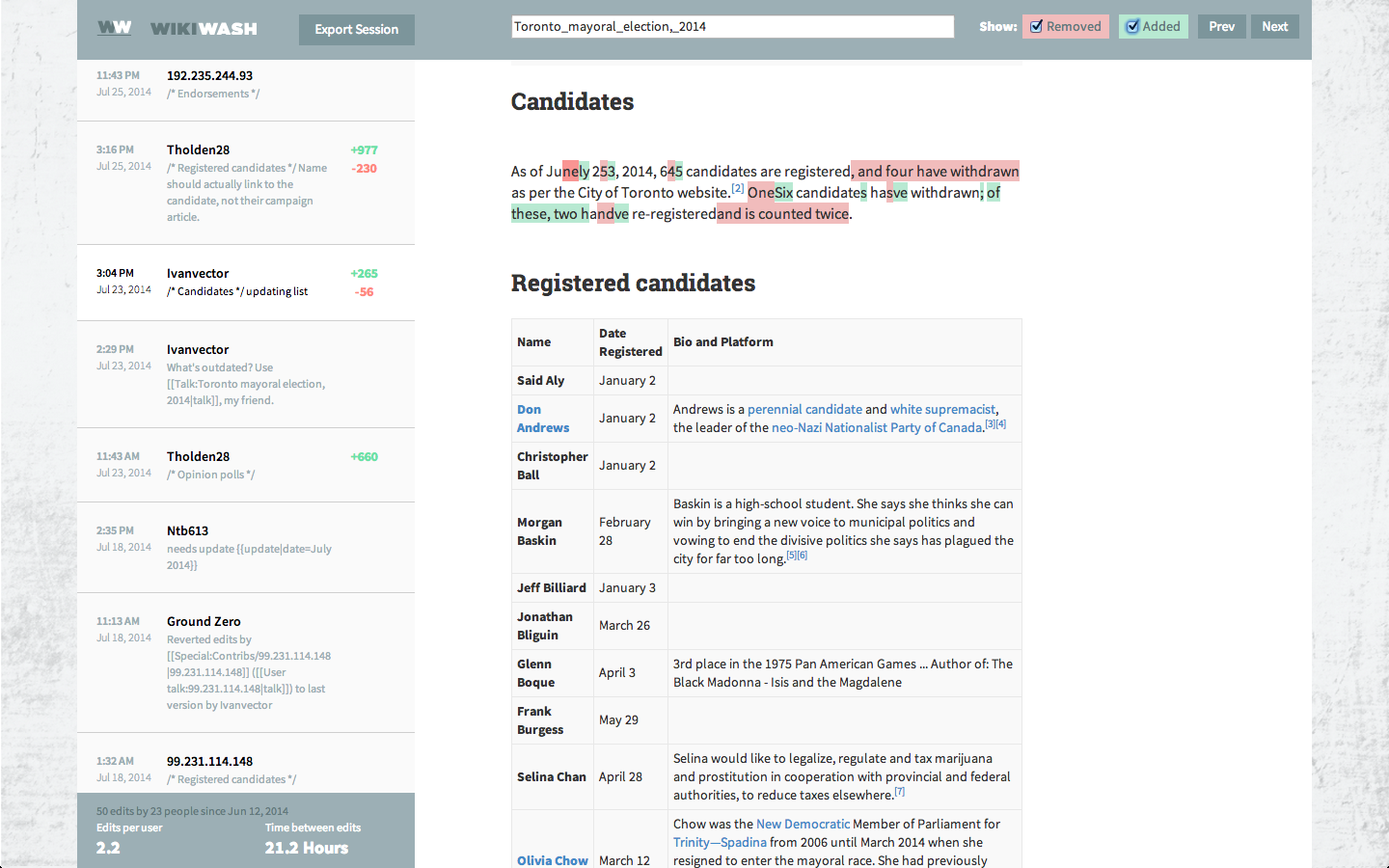
Task: Open the WikiWash wordmark home link
Action: tap(204, 29)
